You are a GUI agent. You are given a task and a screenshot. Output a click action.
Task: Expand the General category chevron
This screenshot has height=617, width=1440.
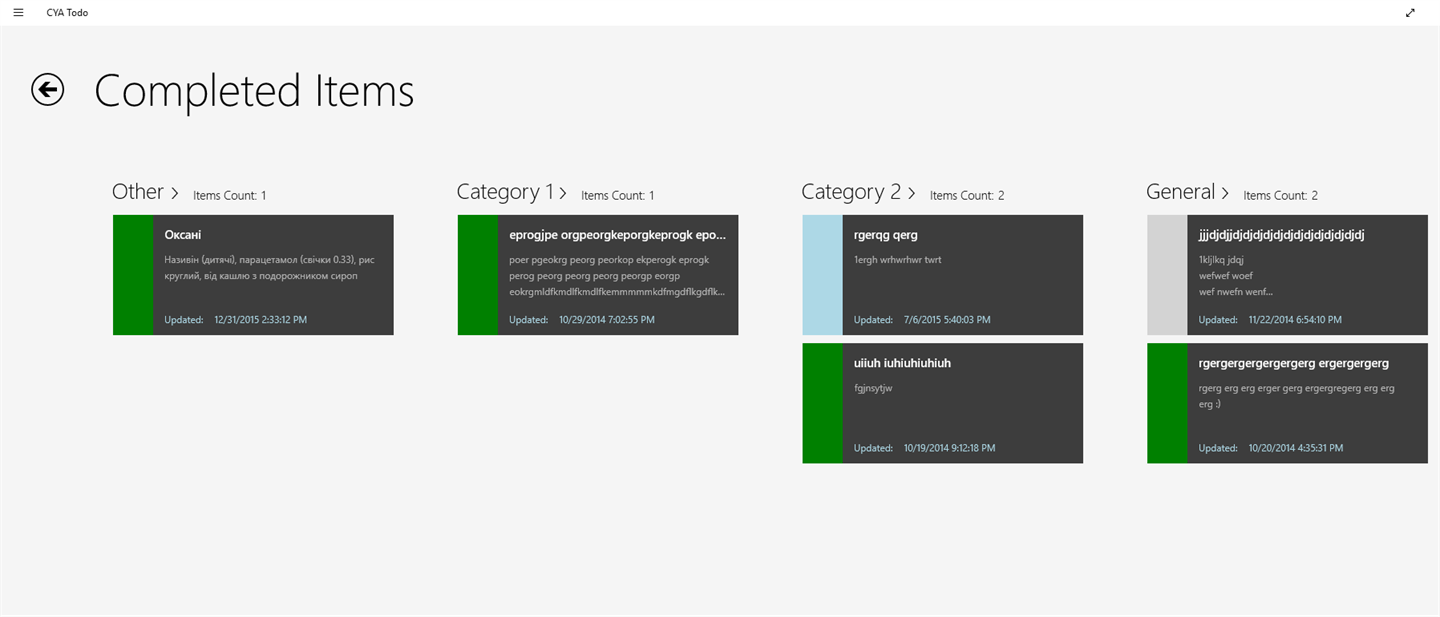tap(1225, 193)
